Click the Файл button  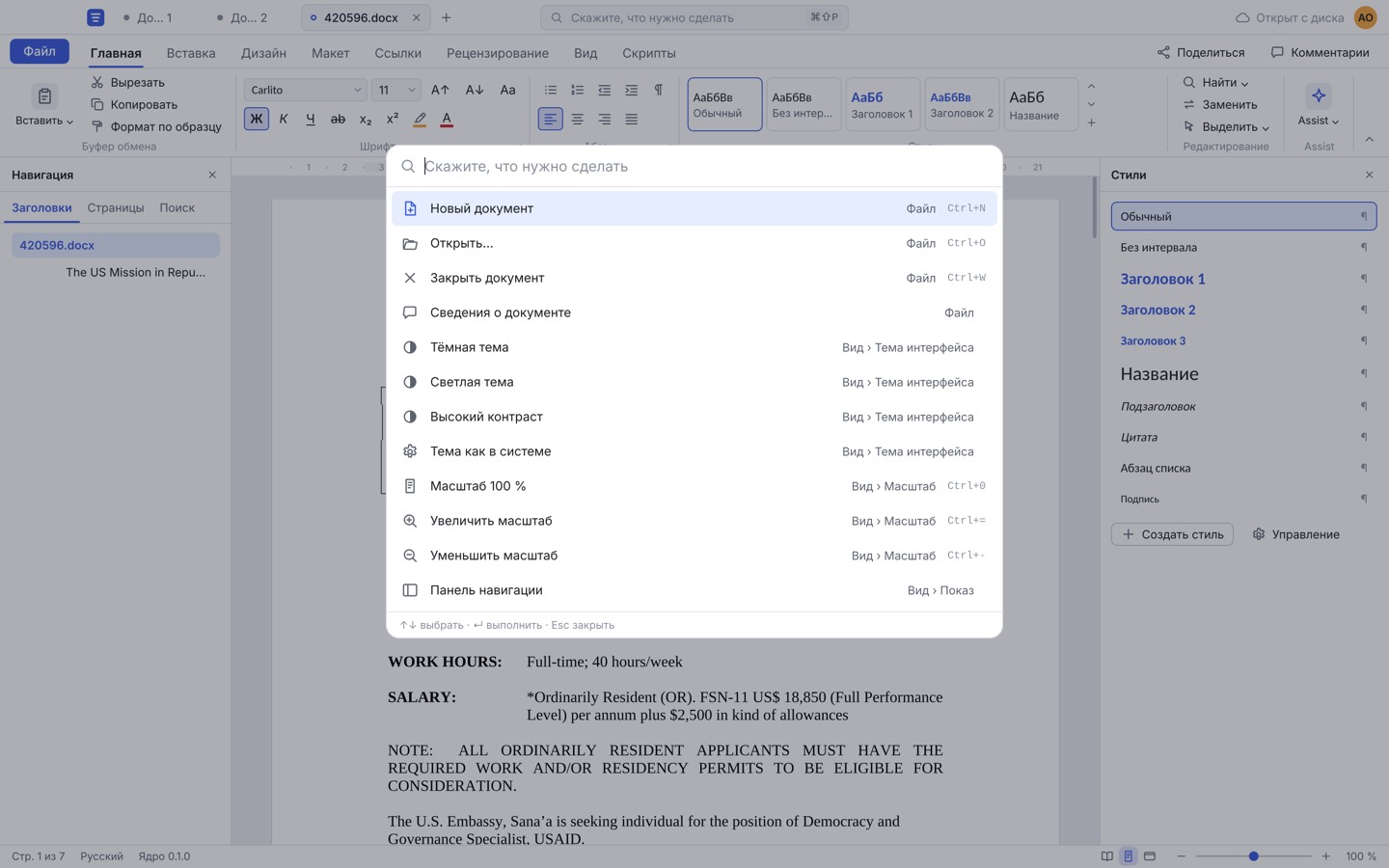[40, 51]
